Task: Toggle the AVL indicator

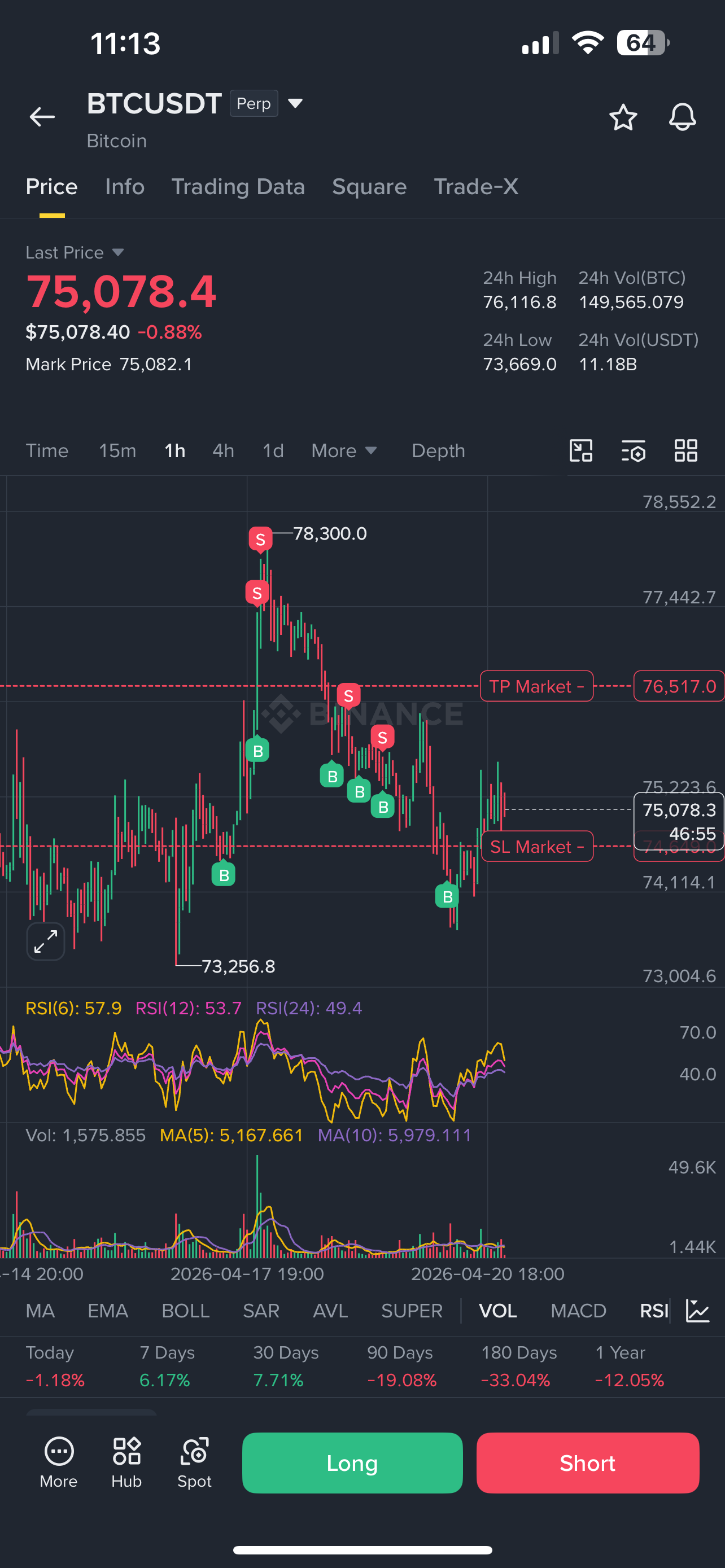Action: [330, 1311]
